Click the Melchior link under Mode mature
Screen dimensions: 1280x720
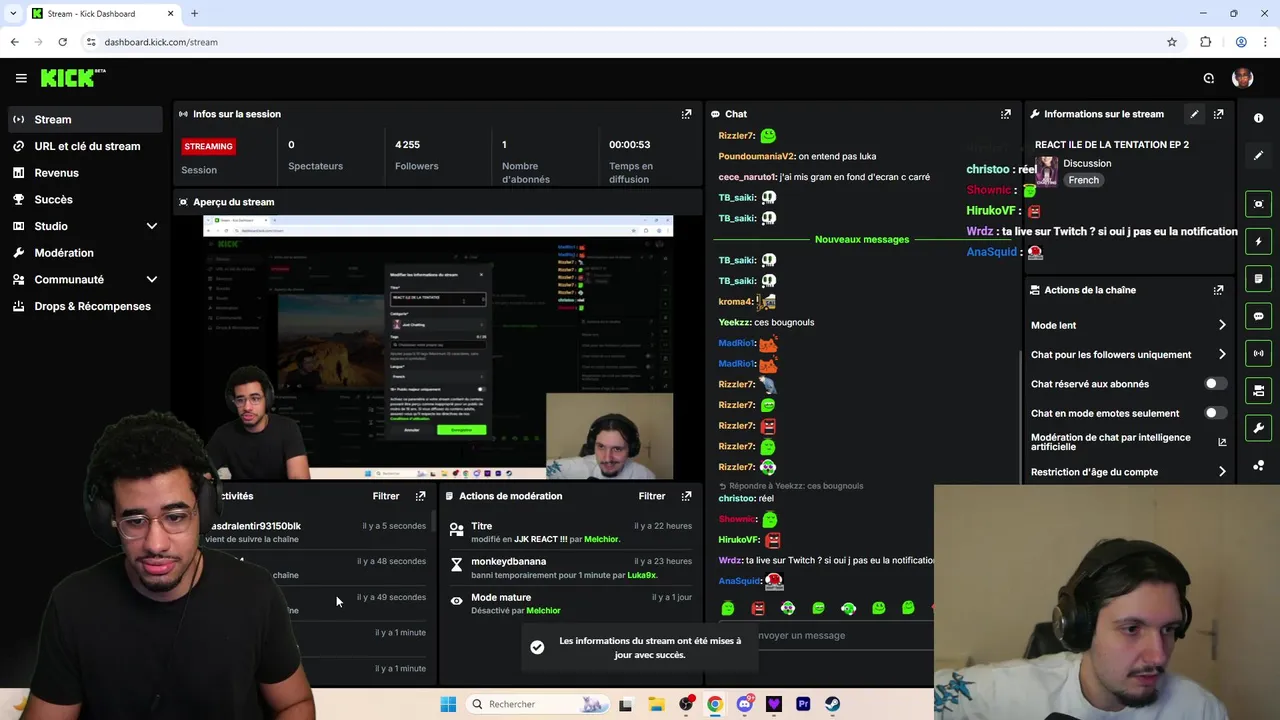tap(543, 610)
